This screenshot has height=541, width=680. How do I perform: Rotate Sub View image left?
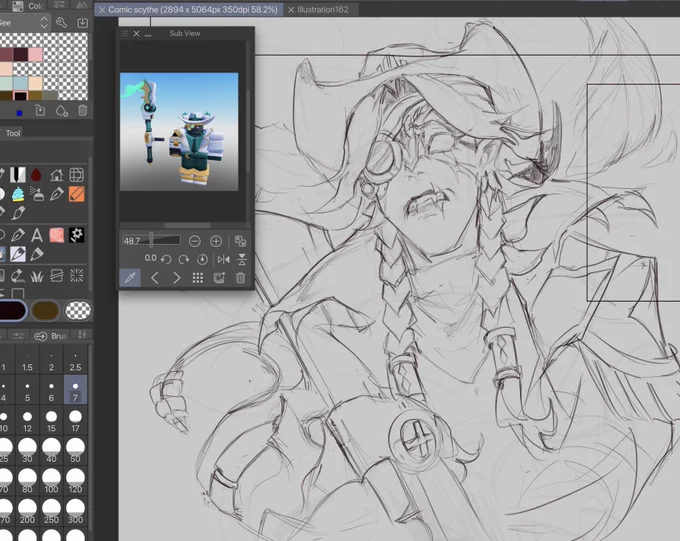coord(166,259)
